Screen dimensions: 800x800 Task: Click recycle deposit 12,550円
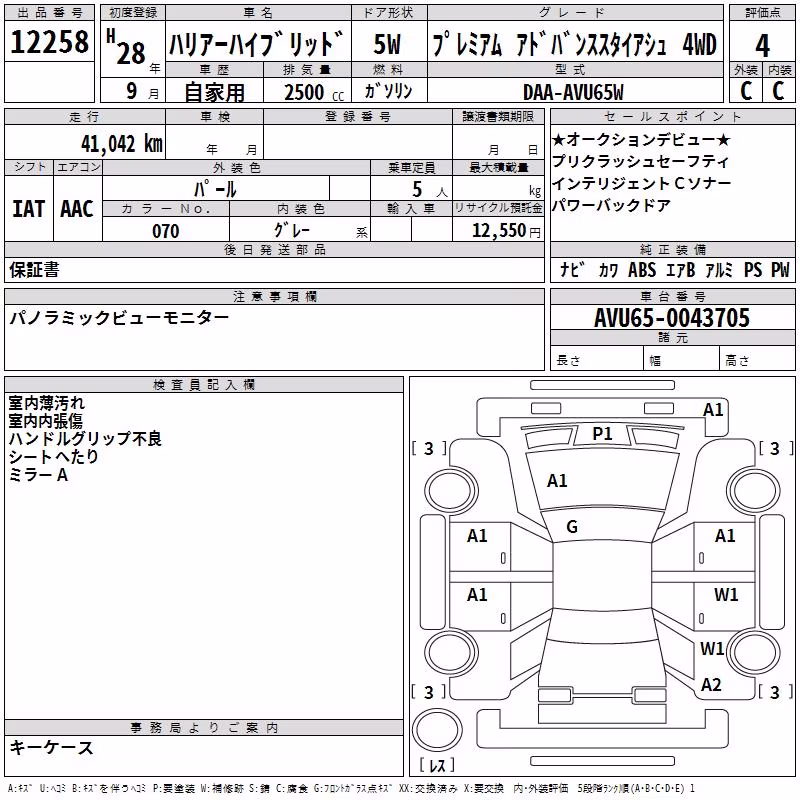click(x=506, y=231)
